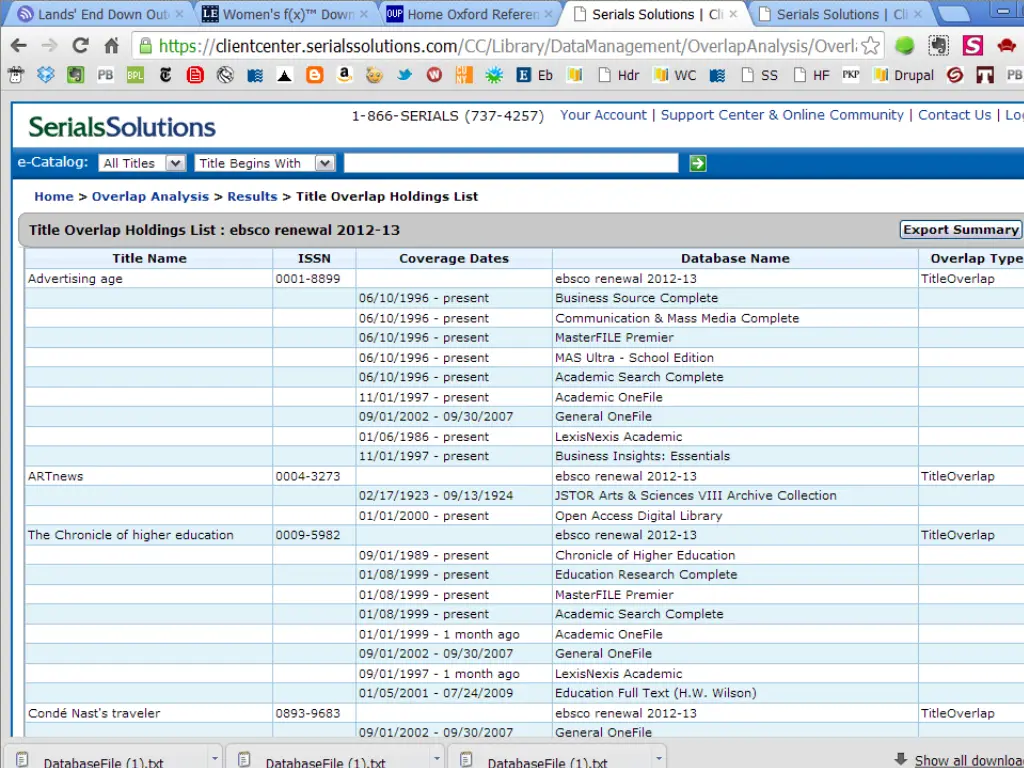Go to Overlap Analysis breadcrumb

(x=150, y=197)
